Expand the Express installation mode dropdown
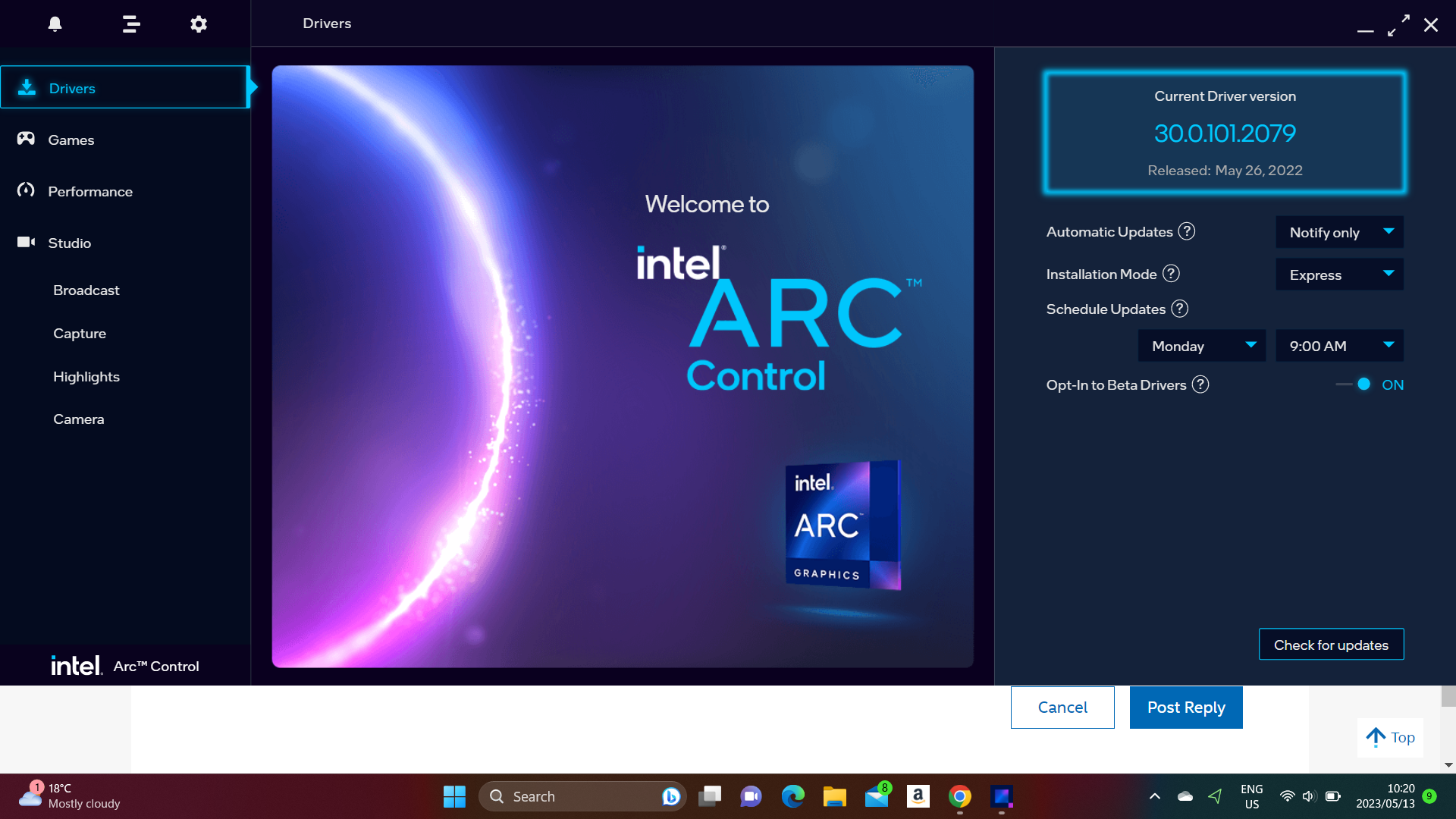Screen dimensions: 1456x819 (x=1339, y=275)
